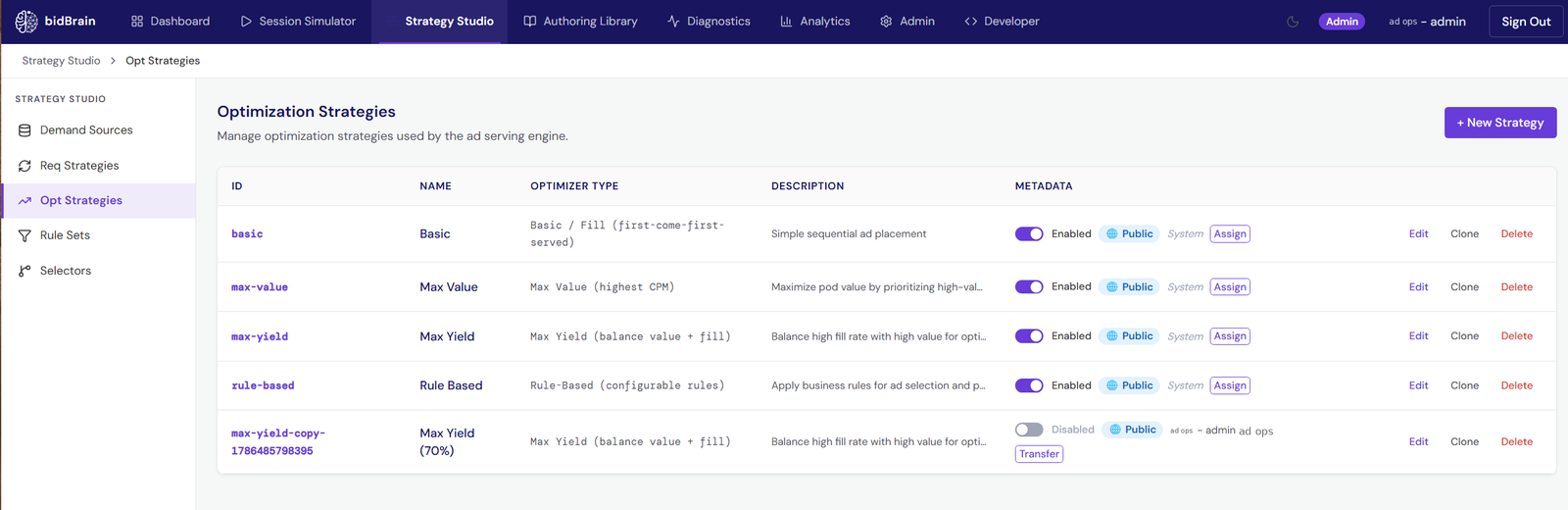Open Rule Sets in sidebar
The height and width of the screenshot is (510, 1568).
pos(98,235)
